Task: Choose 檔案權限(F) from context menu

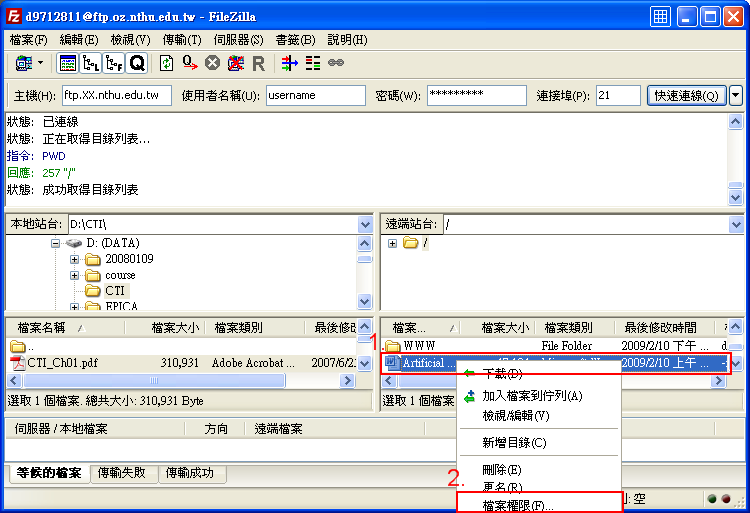Action: [518, 506]
